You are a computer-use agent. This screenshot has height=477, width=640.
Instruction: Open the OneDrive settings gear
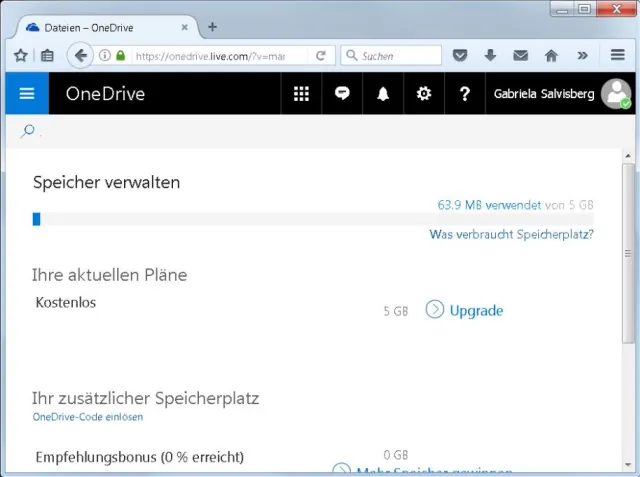pyautogui.click(x=424, y=94)
